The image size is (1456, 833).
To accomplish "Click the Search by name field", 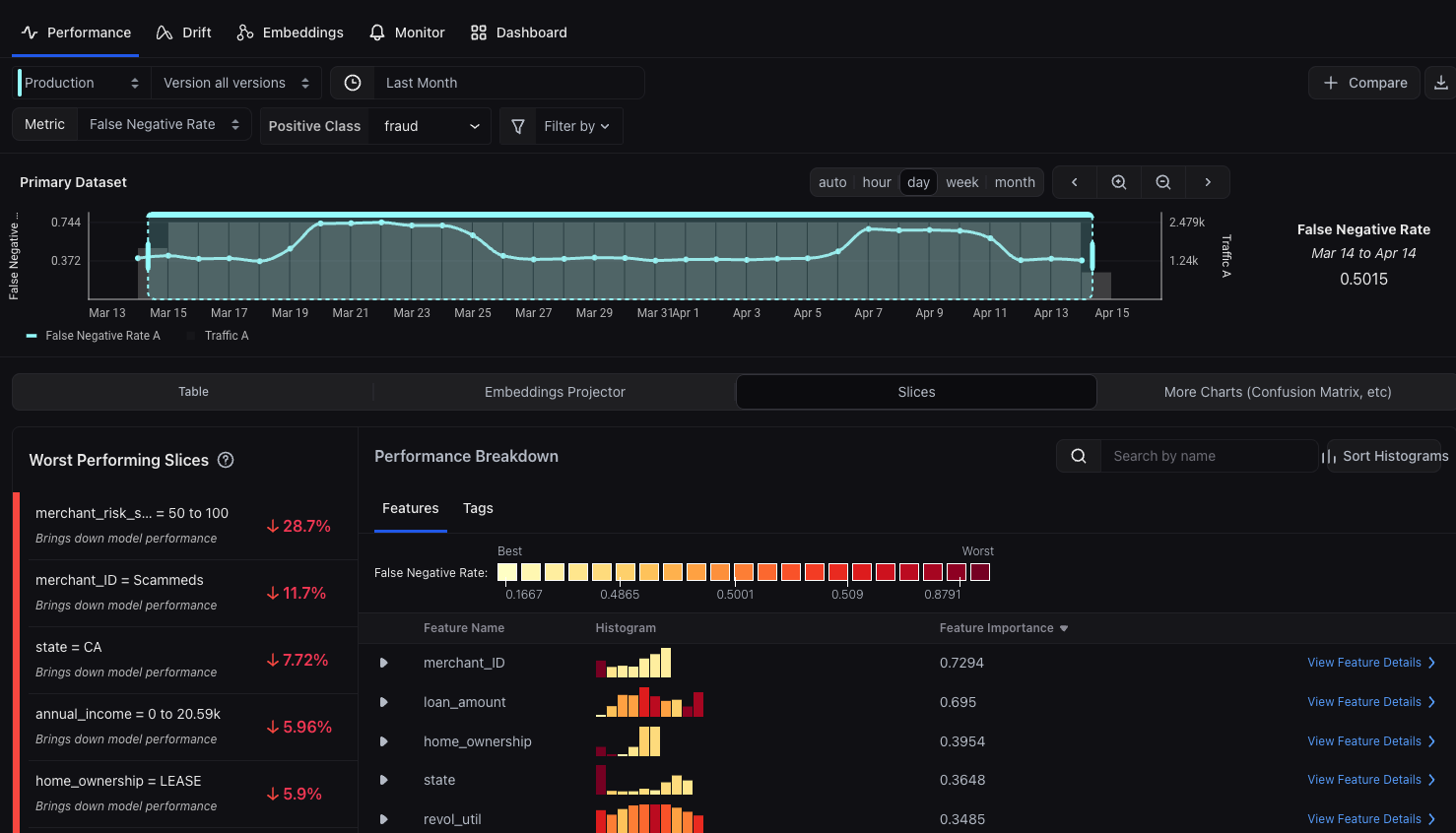I will [x=1209, y=456].
